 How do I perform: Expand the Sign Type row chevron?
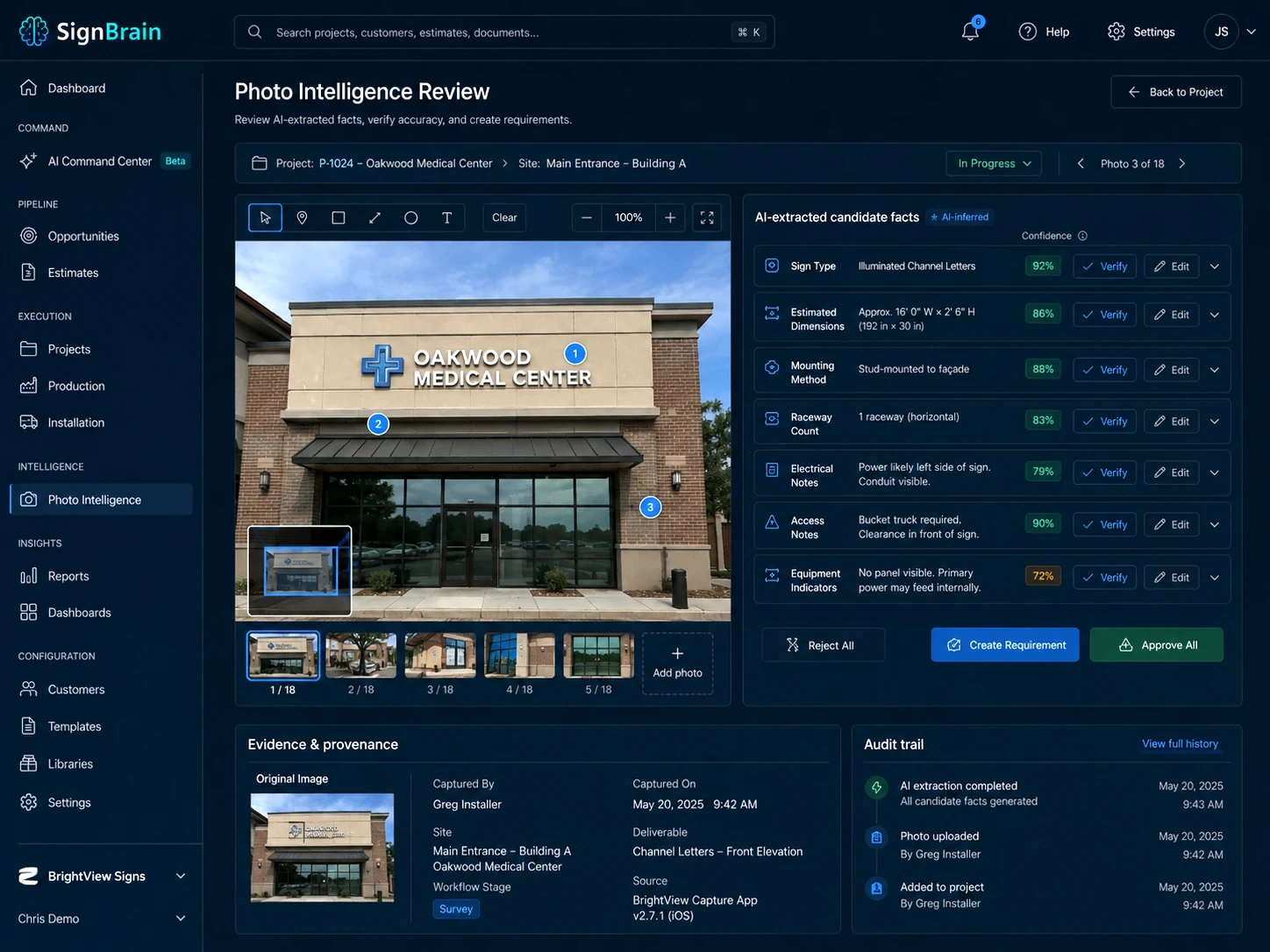click(x=1215, y=266)
